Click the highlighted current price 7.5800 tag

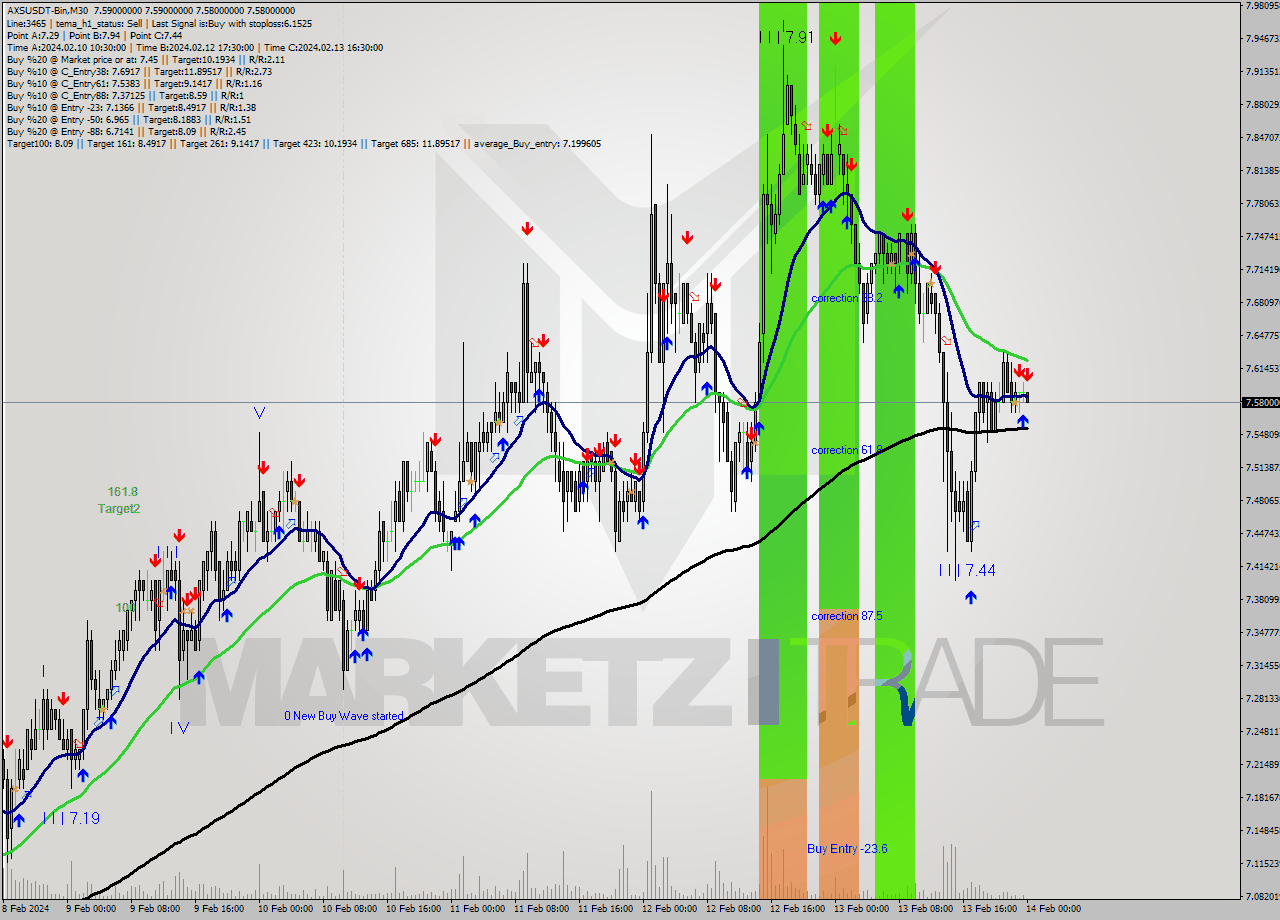pos(1260,402)
